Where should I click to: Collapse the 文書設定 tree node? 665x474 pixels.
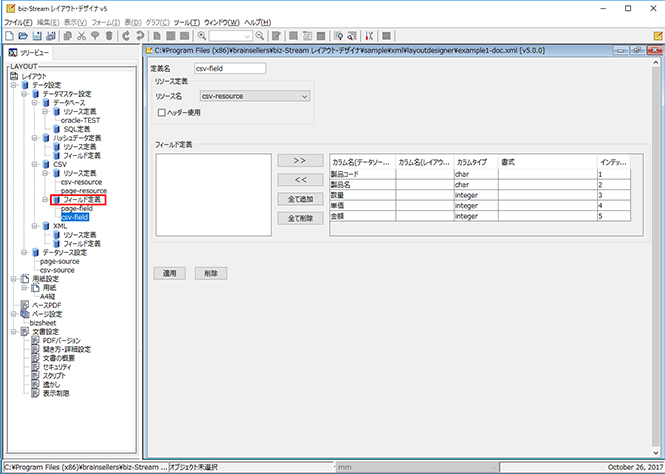pos(14,332)
